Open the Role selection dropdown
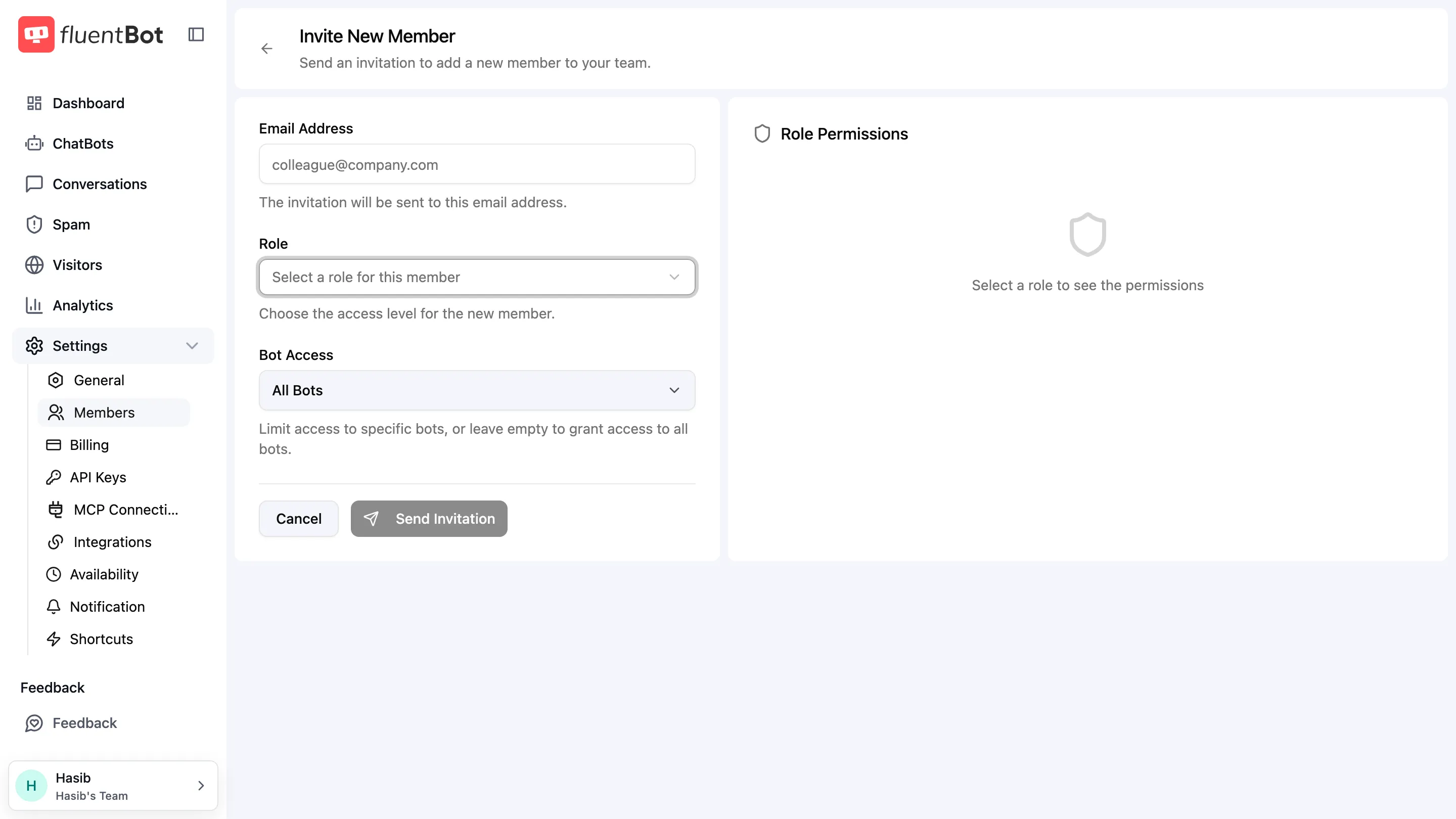1456x819 pixels. [477, 277]
